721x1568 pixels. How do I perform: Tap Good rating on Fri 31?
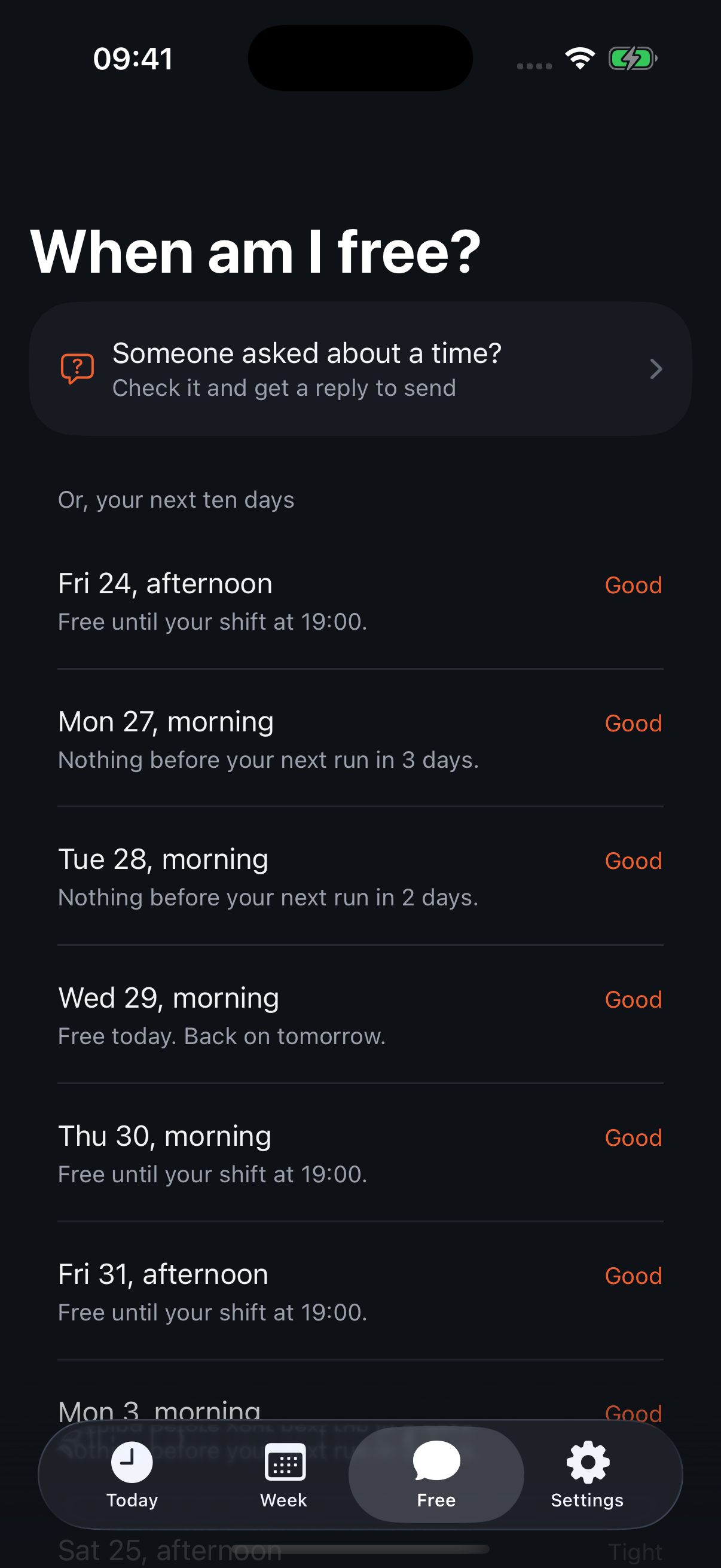point(633,1276)
